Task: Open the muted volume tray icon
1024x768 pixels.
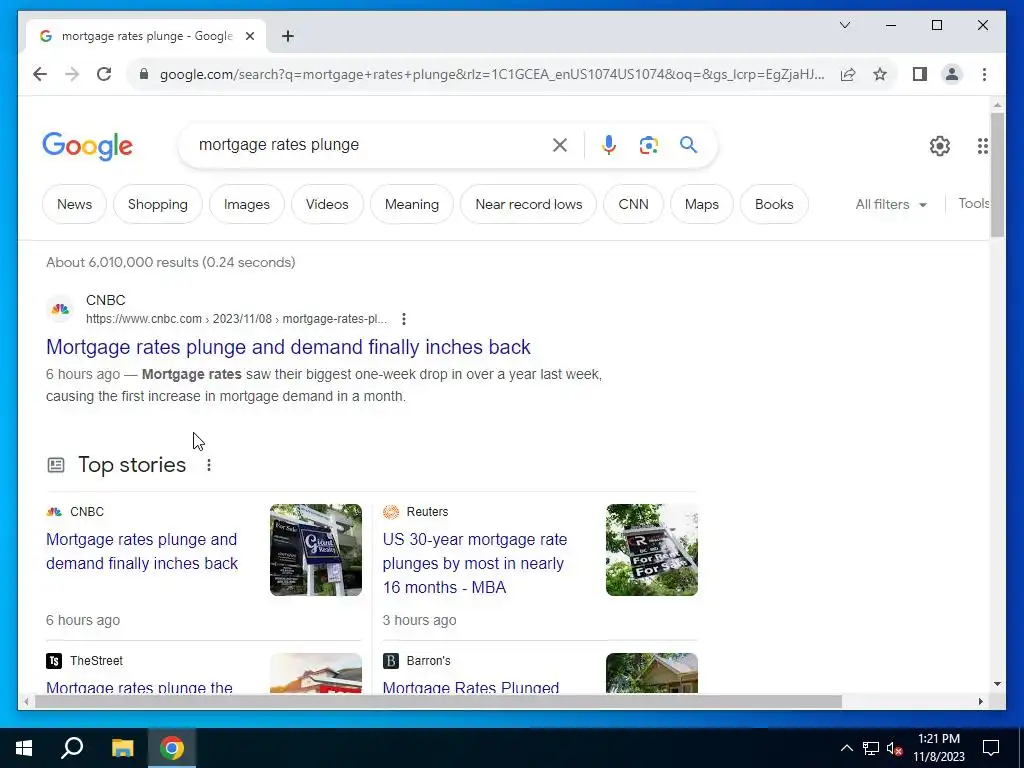Action: click(895, 748)
